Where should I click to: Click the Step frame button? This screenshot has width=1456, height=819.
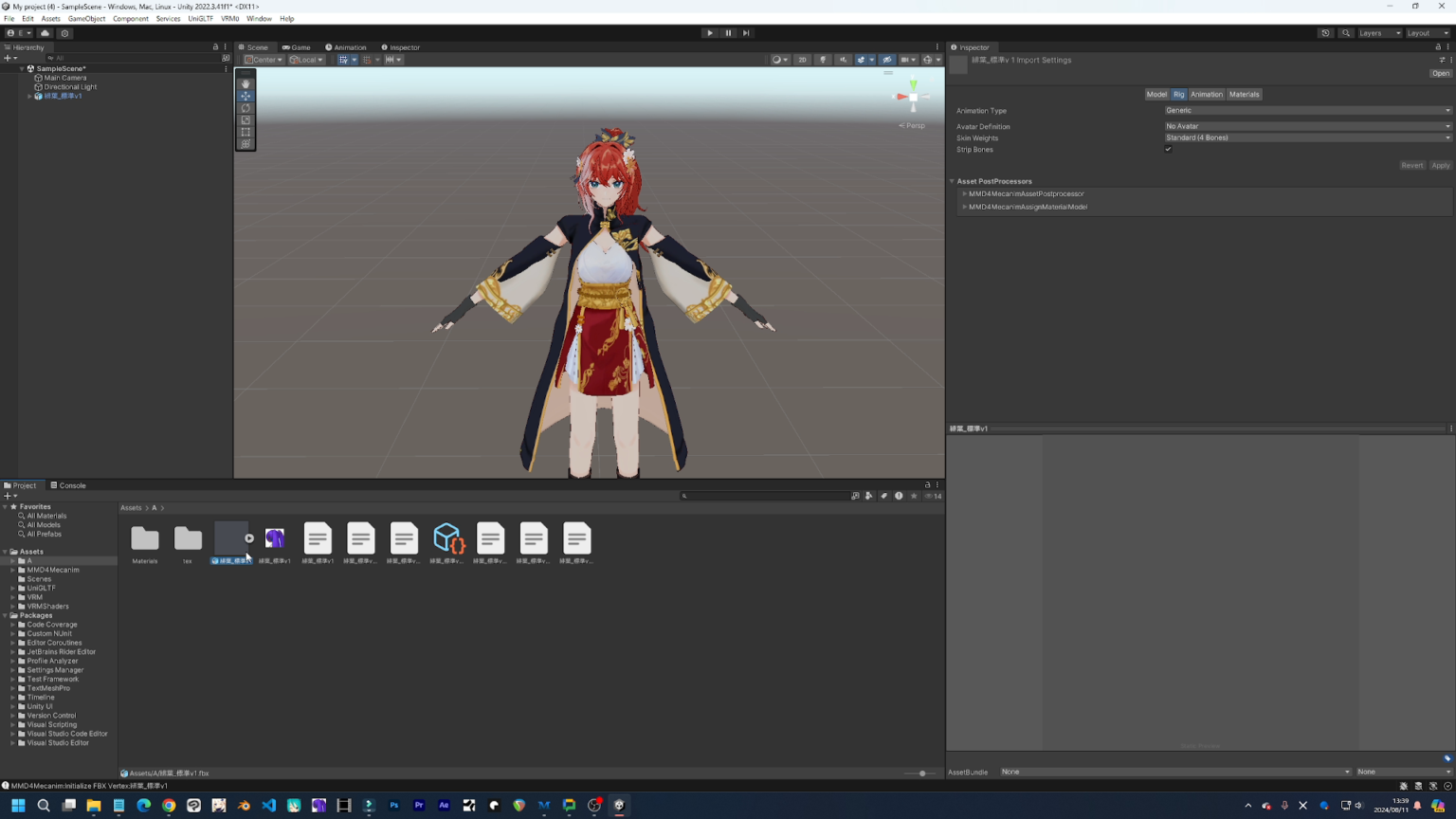pos(746,32)
